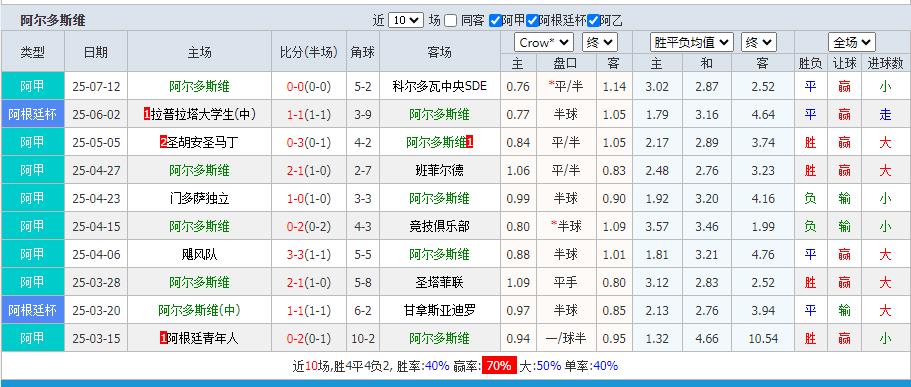This screenshot has height=387, width=911.
Task: Open the 胜平负均值 dropdown
Action: [691, 42]
